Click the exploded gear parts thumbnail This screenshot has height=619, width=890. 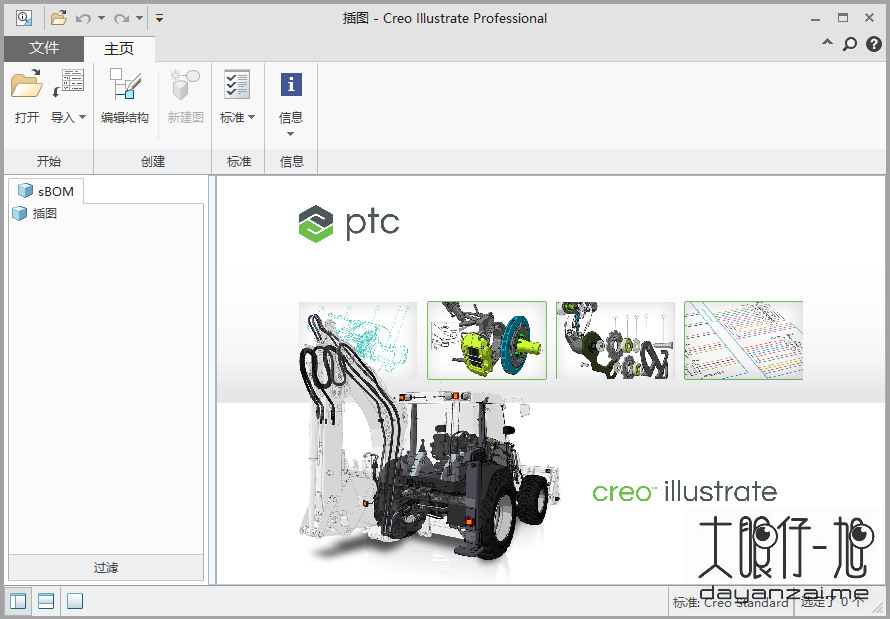[615, 340]
